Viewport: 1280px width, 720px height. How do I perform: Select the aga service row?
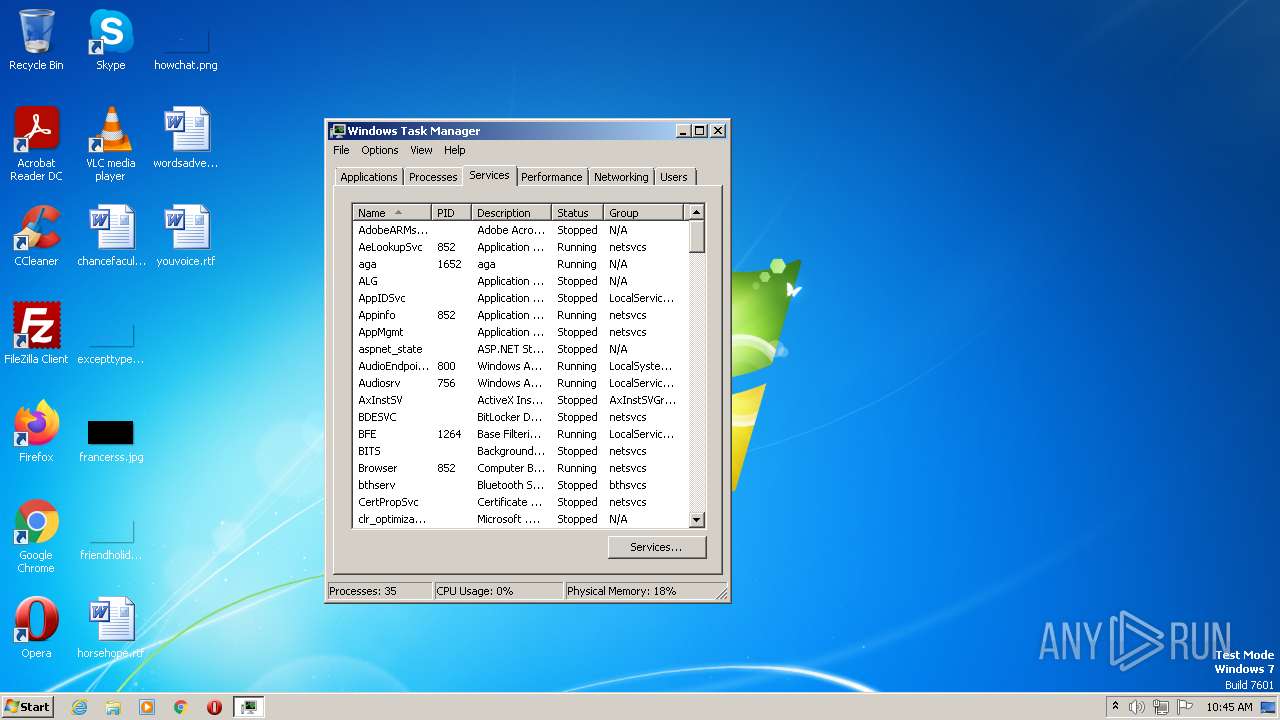(x=521, y=264)
